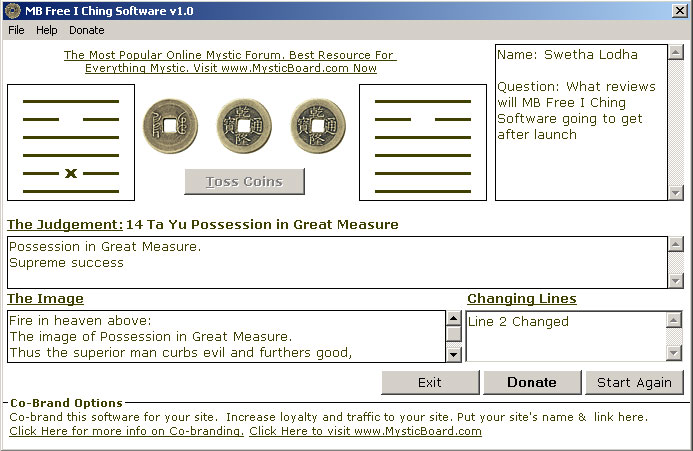Click up arrow of The Image scrollbar

(x=454, y=318)
